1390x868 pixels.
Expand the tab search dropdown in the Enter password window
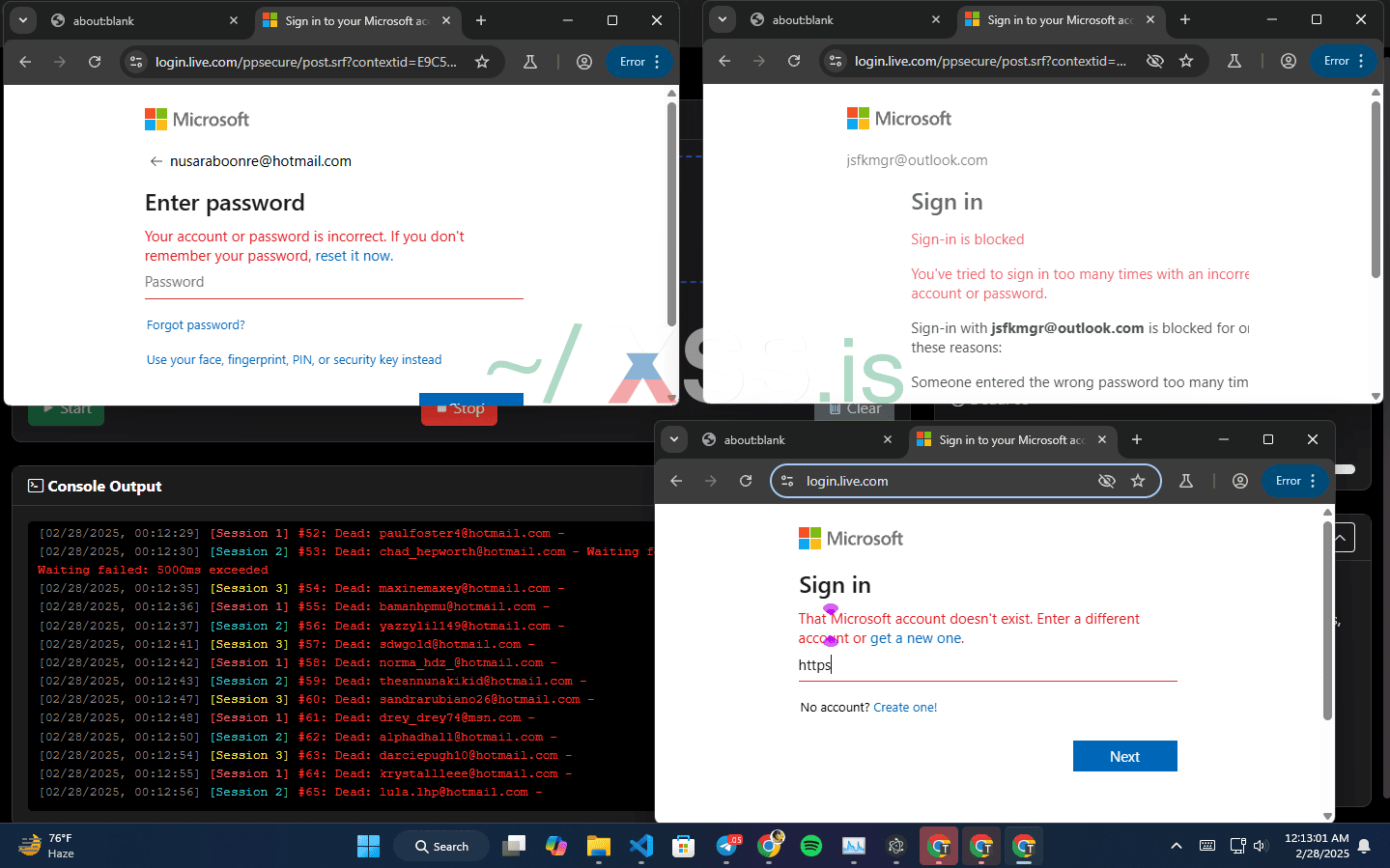pos(23,20)
